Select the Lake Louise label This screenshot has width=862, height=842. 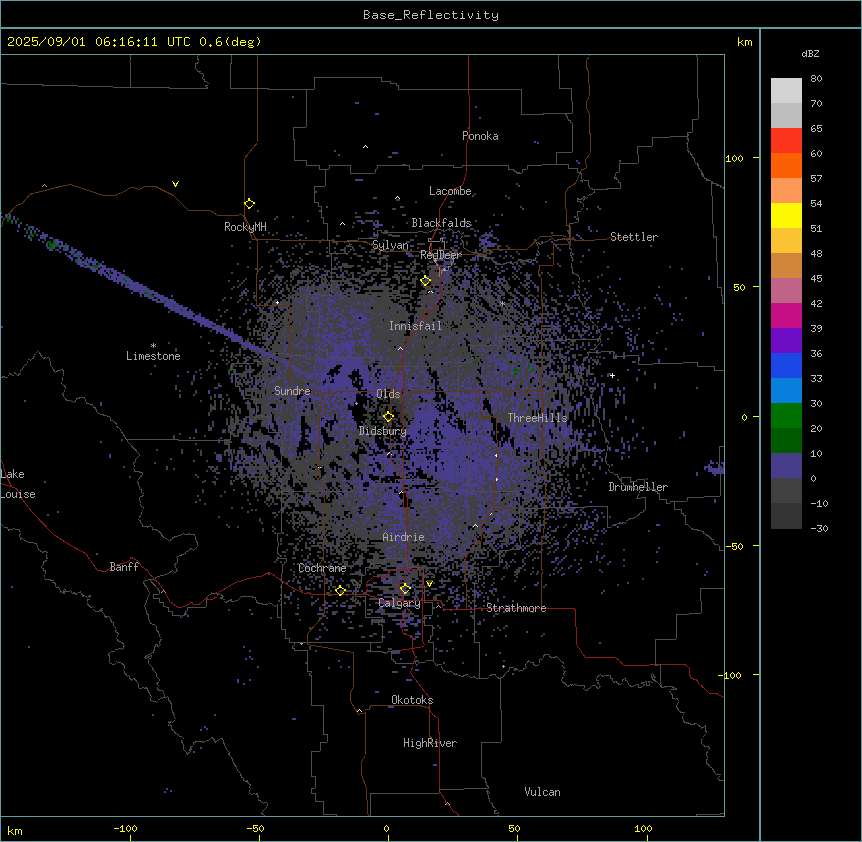tap(18, 484)
